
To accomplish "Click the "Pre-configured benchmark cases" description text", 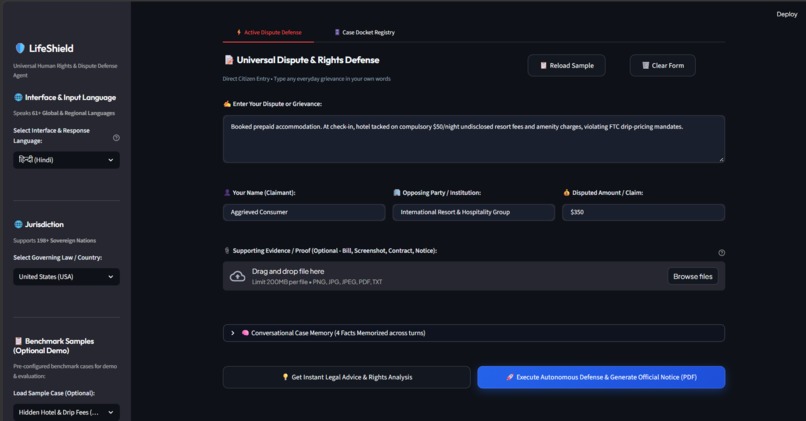I will (x=65, y=371).
